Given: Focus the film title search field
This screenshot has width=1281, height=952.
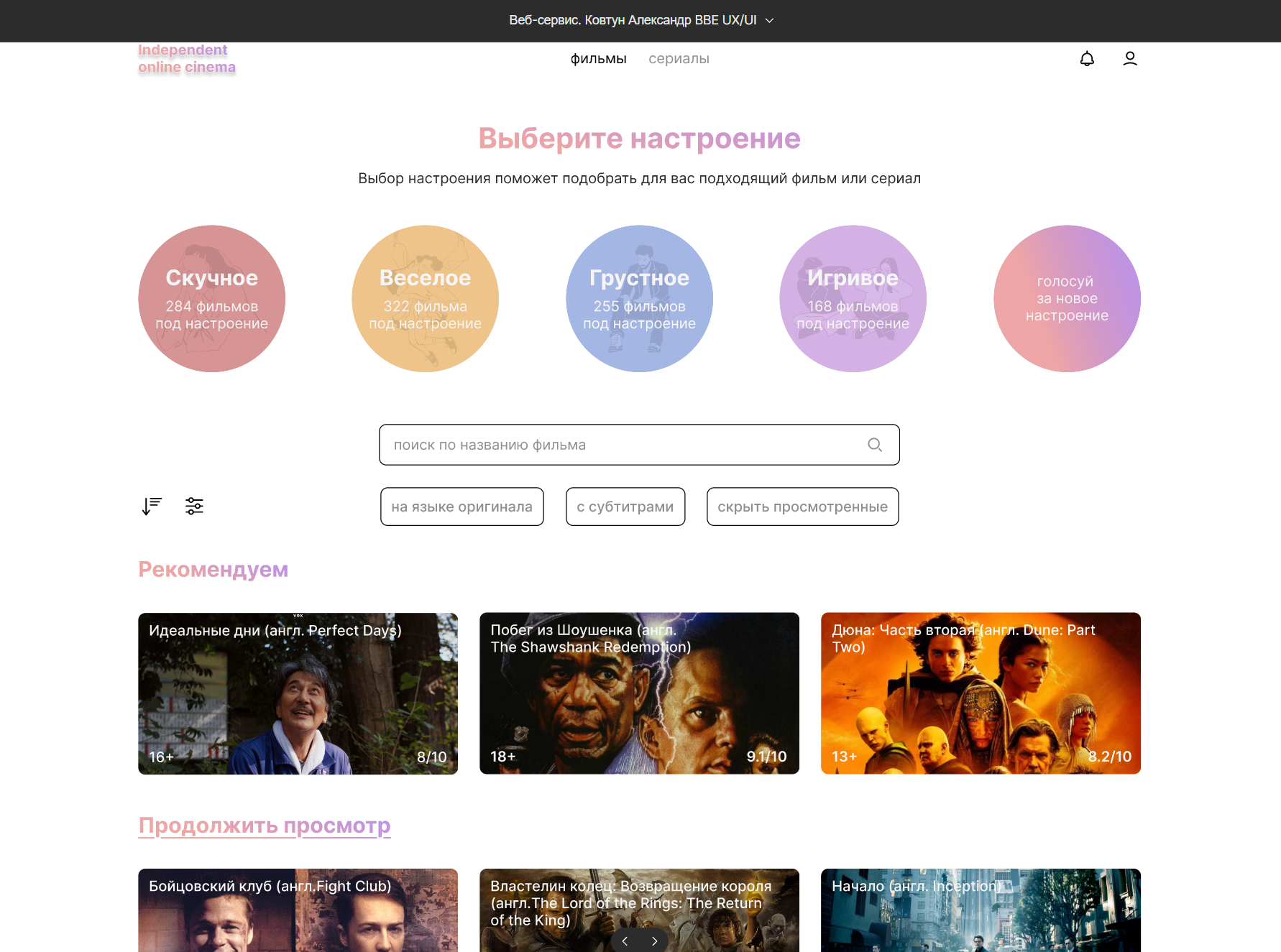Looking at the screenshot, I should 640,445.
